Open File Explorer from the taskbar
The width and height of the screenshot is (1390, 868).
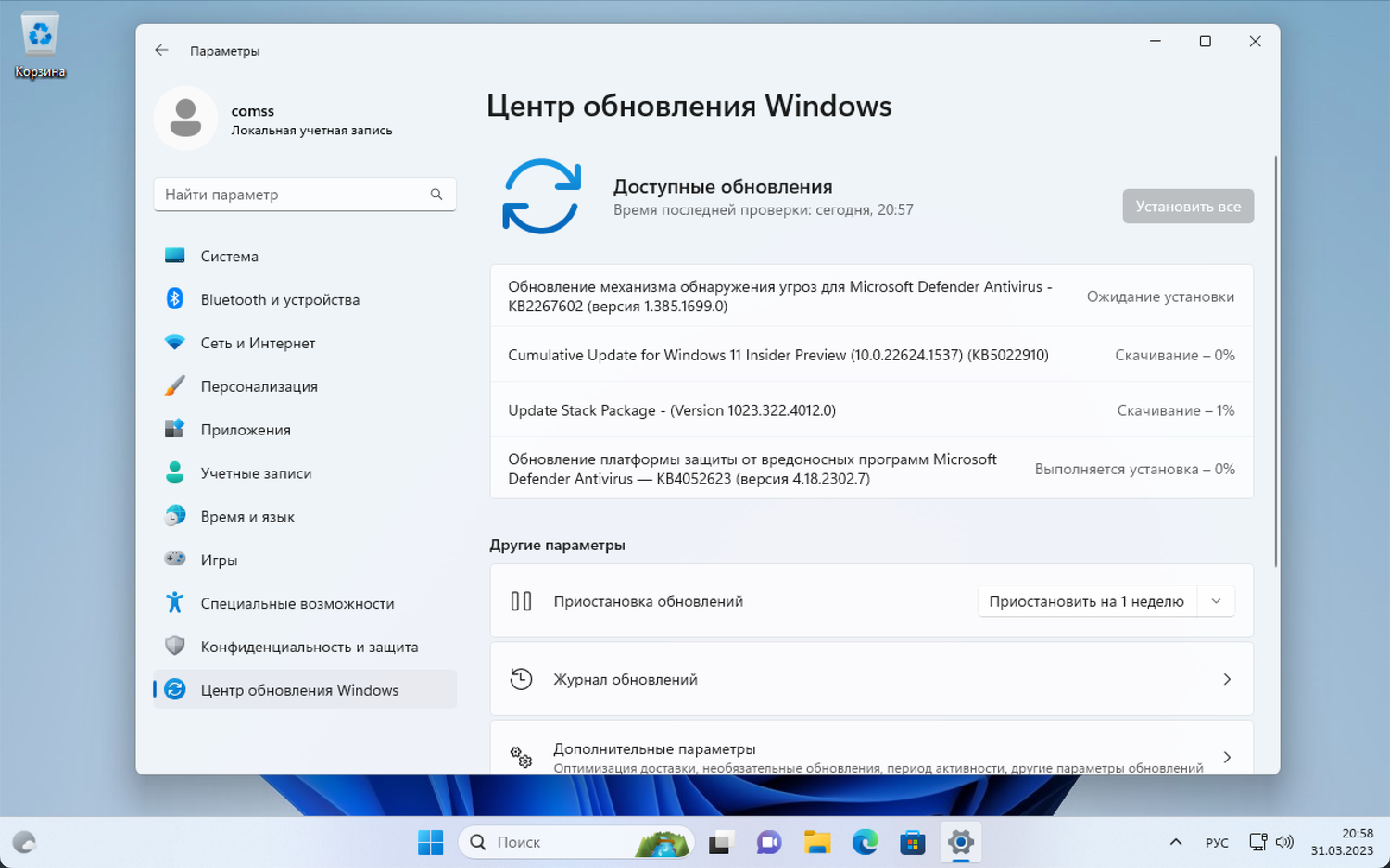click(x=816, y=842)
